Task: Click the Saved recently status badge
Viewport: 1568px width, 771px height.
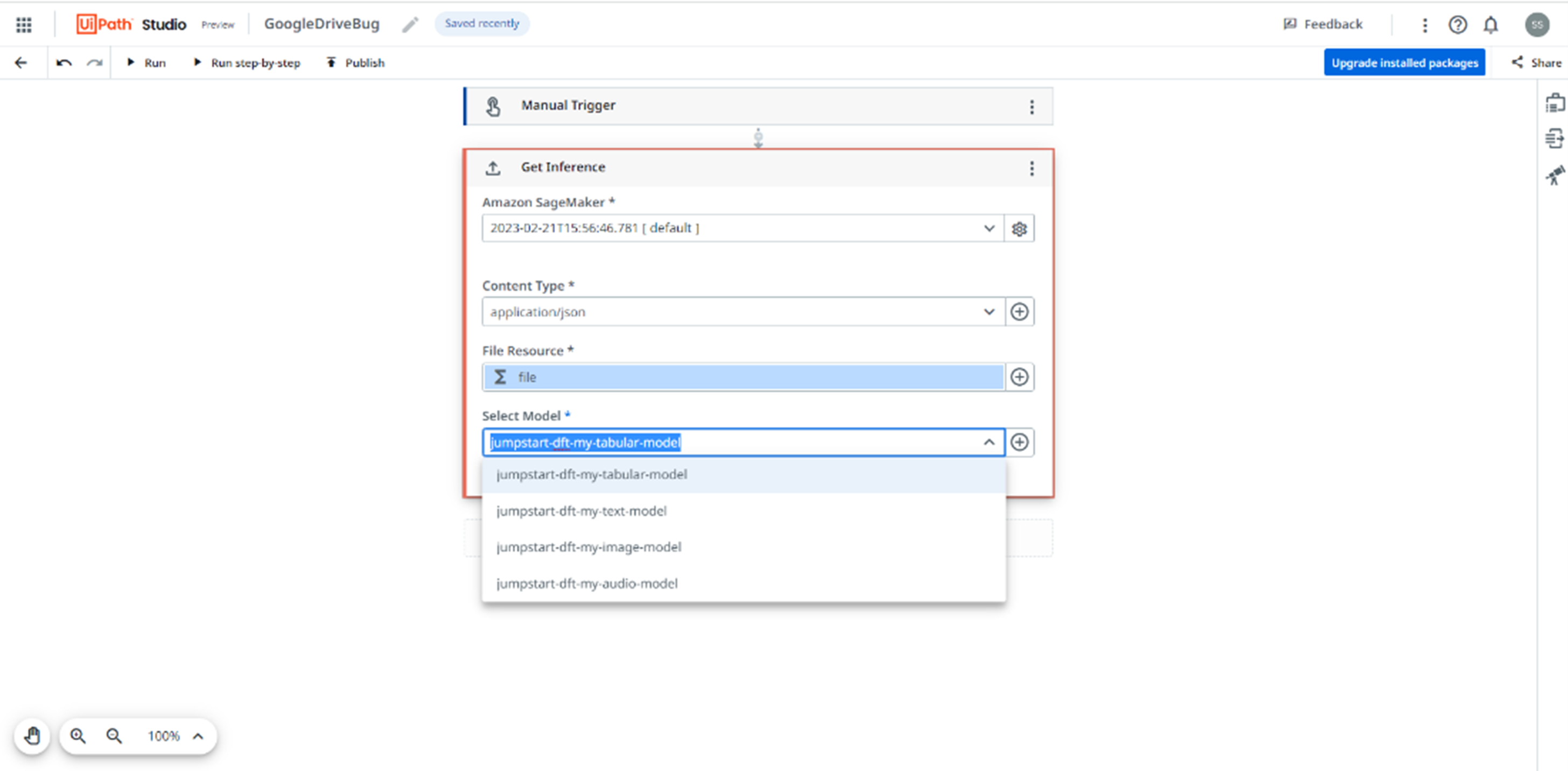Action: (482, 24)
